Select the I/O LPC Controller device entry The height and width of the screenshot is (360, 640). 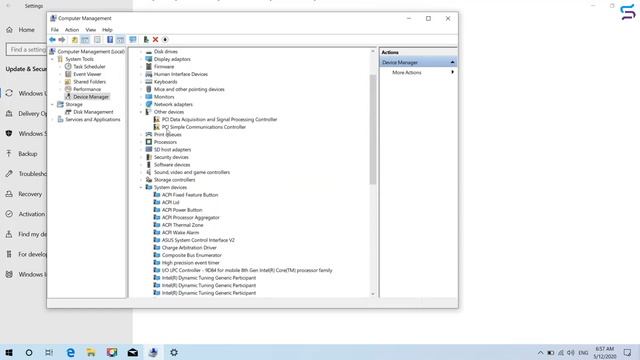tap(247, 270)
